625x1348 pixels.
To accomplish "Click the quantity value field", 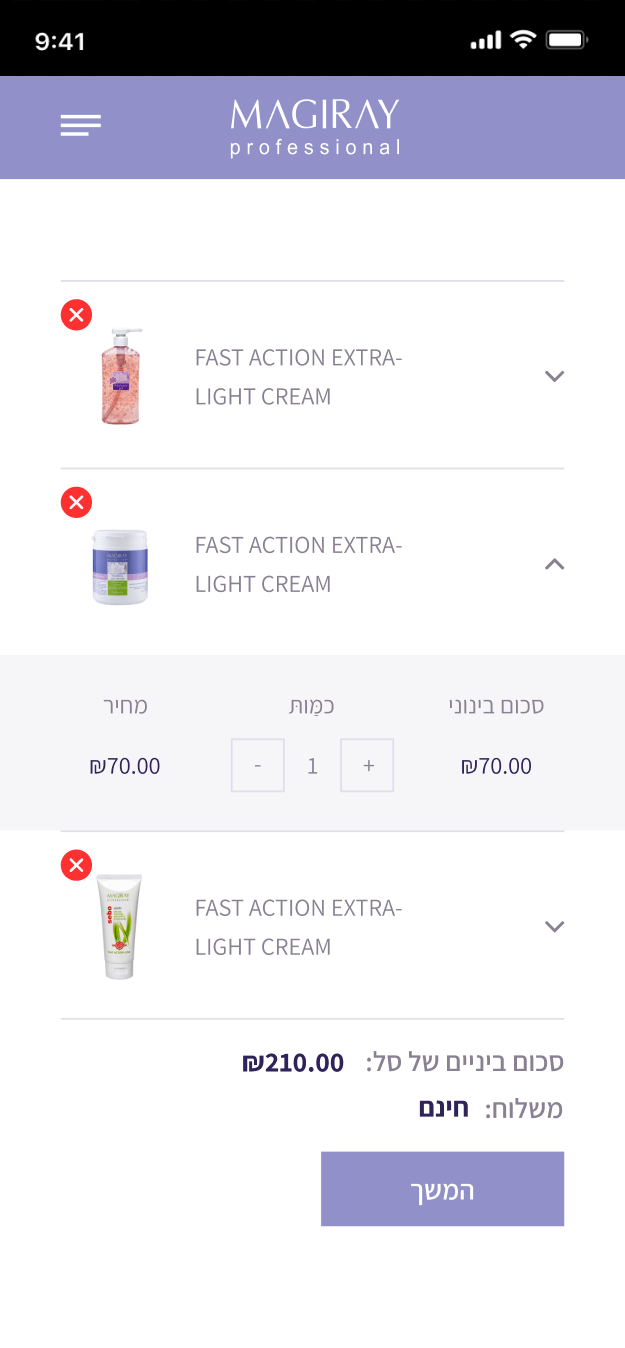I will 312,766.
